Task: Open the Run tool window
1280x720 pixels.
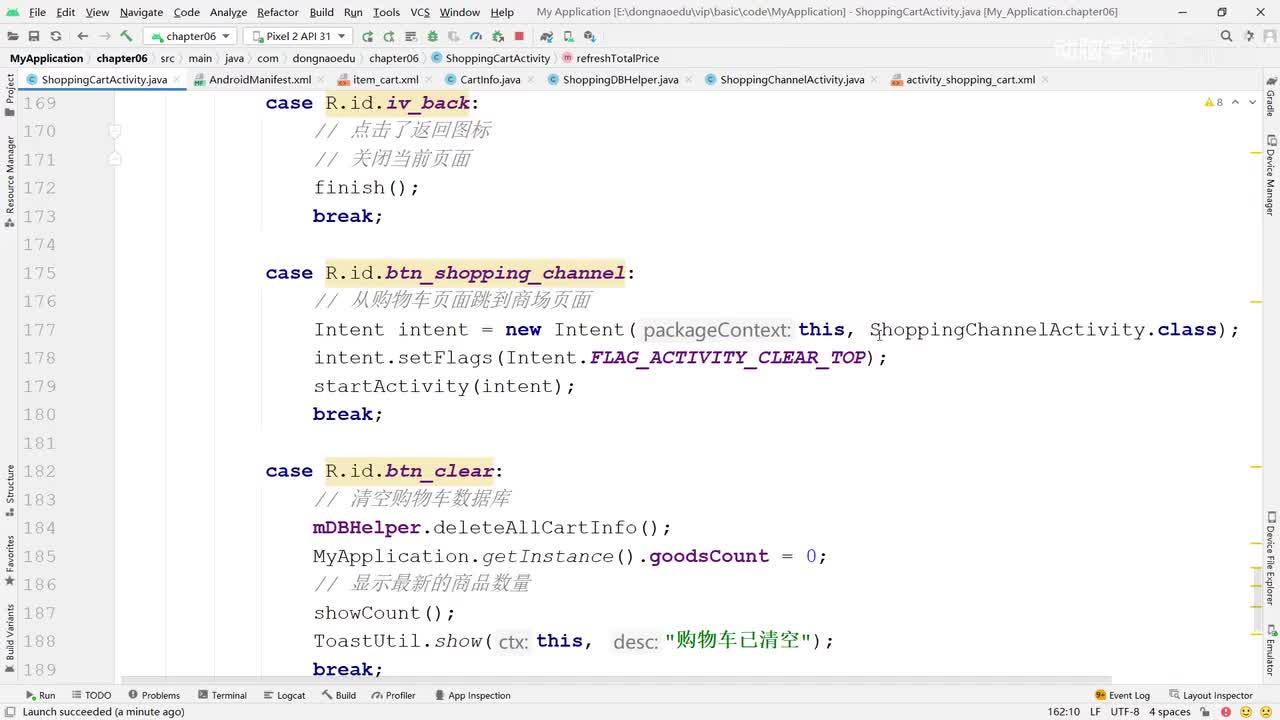Action: [x=40, y=695]
